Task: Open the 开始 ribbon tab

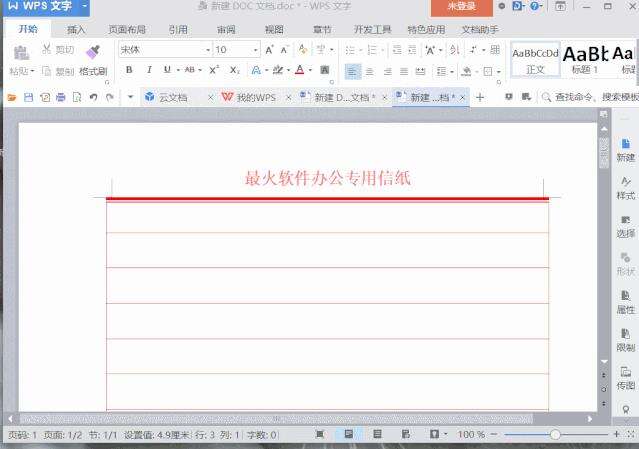Action: pyautogui.click(x=28, y=29)
